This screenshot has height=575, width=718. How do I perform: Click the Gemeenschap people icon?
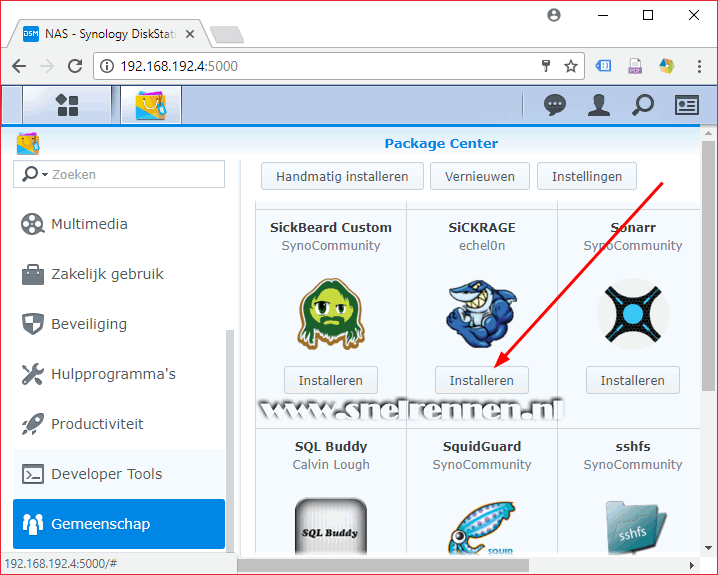pos(33,524)
